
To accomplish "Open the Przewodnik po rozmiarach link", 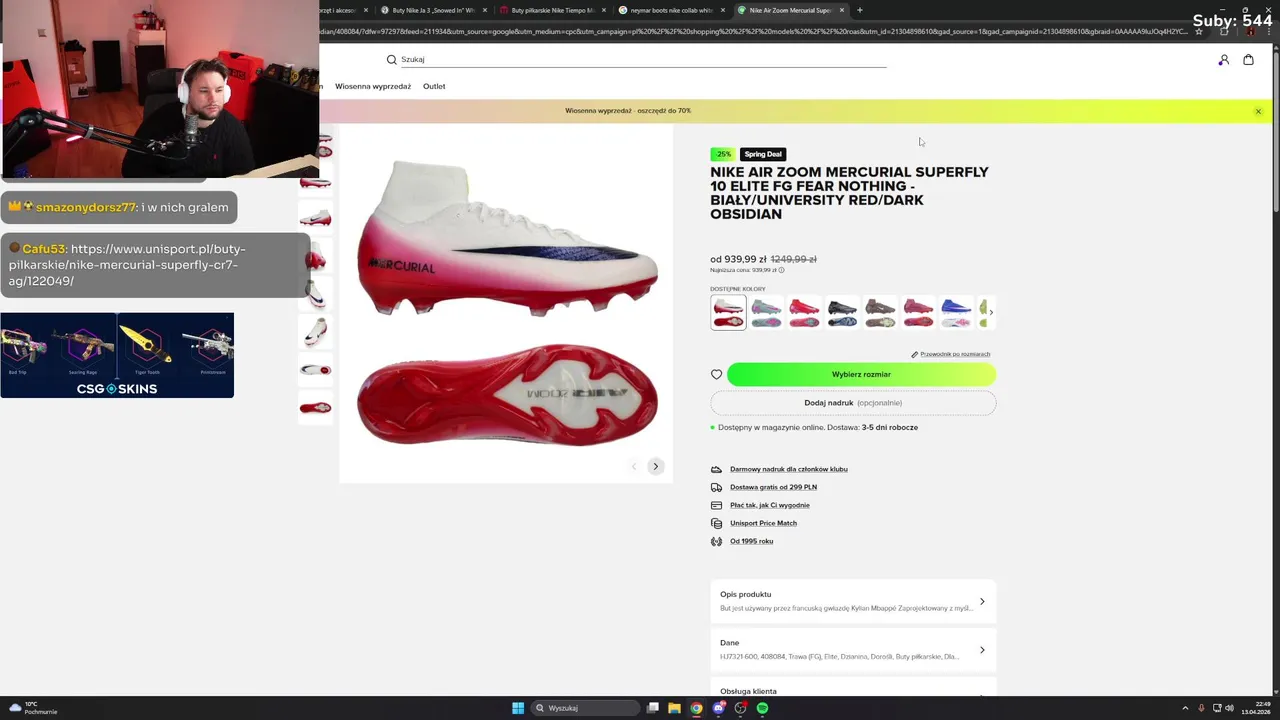I will (x=955, y=354).
